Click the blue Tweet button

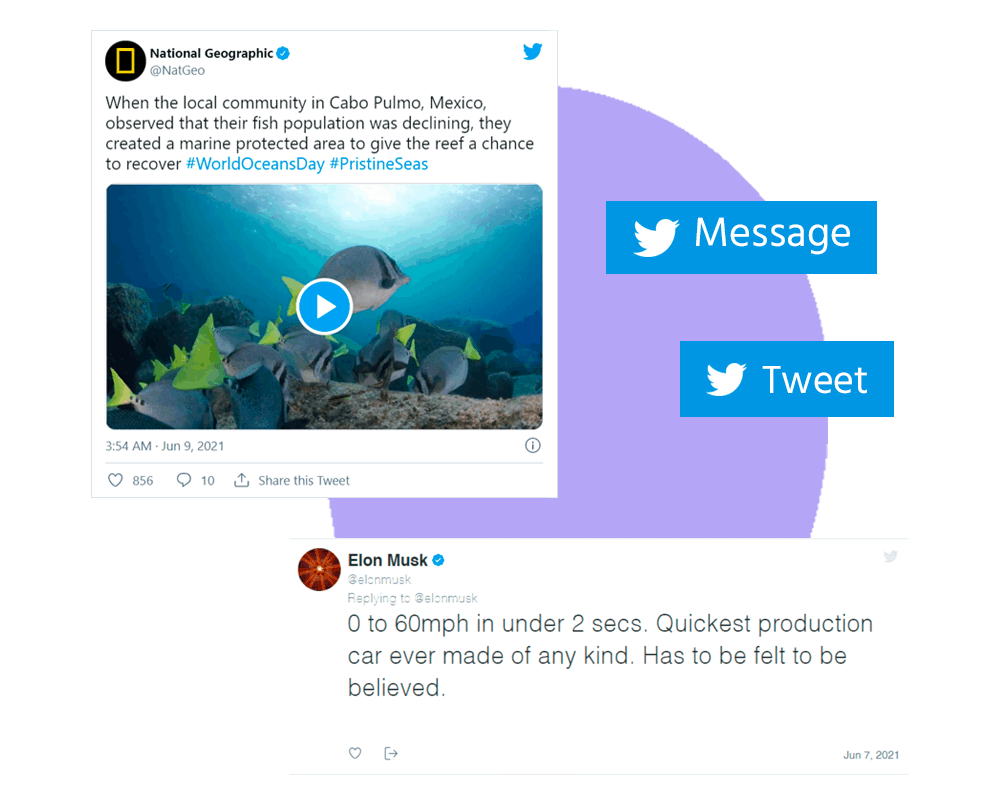coord(786,379)
